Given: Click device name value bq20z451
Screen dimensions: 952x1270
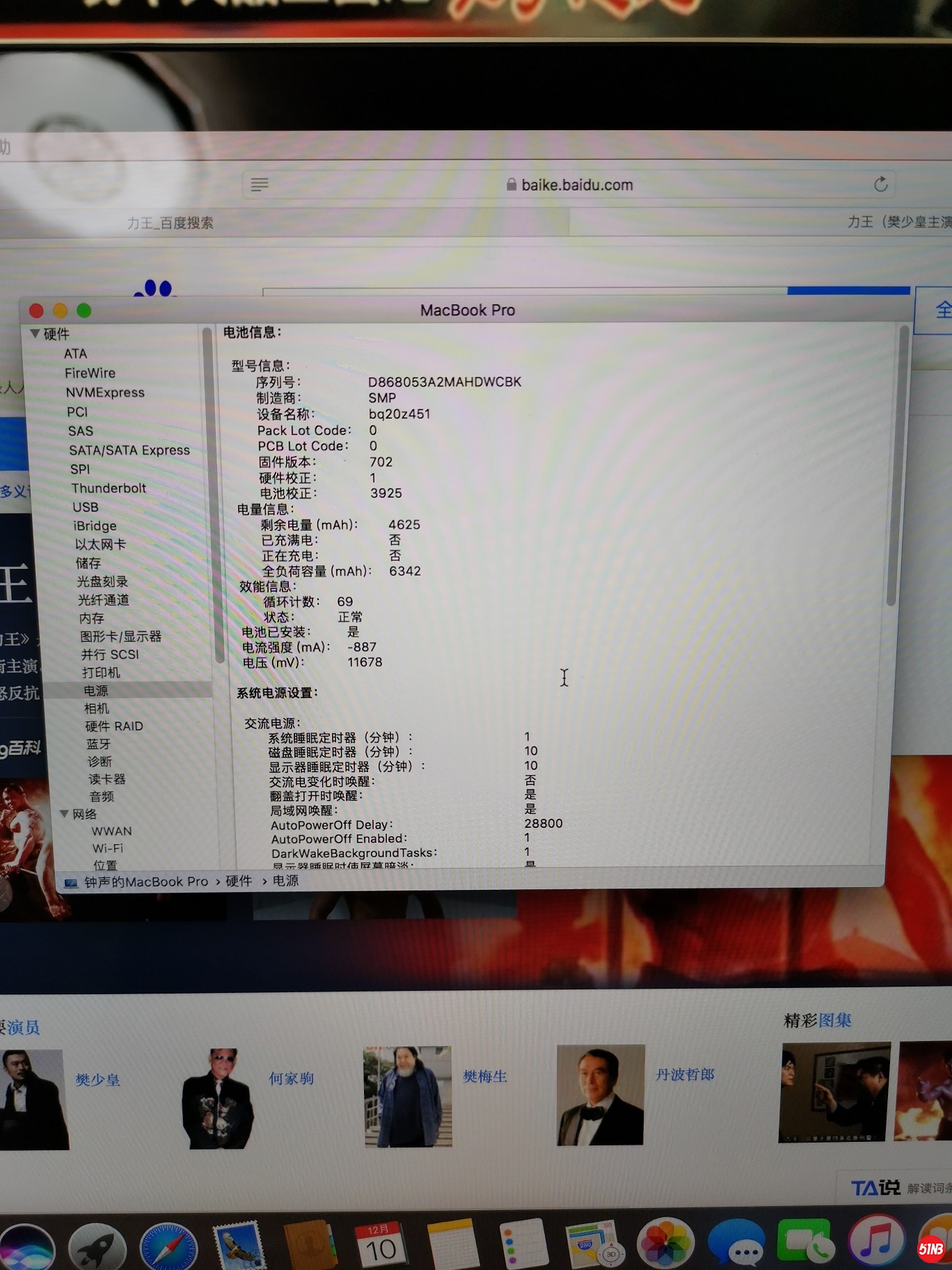Looking at the screenshot, I should (x=399, y=414).
